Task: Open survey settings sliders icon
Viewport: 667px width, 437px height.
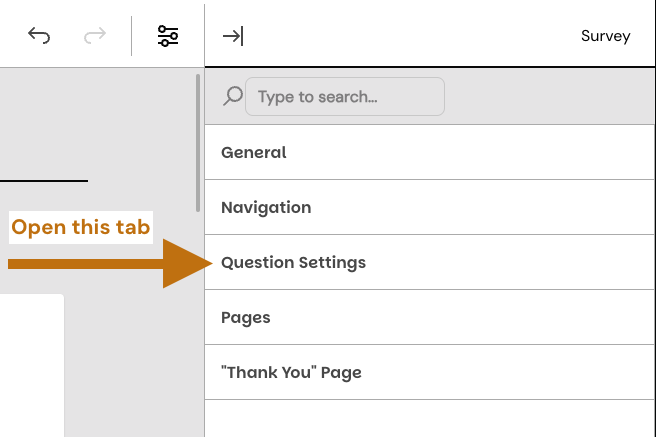Action: point(168,36)
